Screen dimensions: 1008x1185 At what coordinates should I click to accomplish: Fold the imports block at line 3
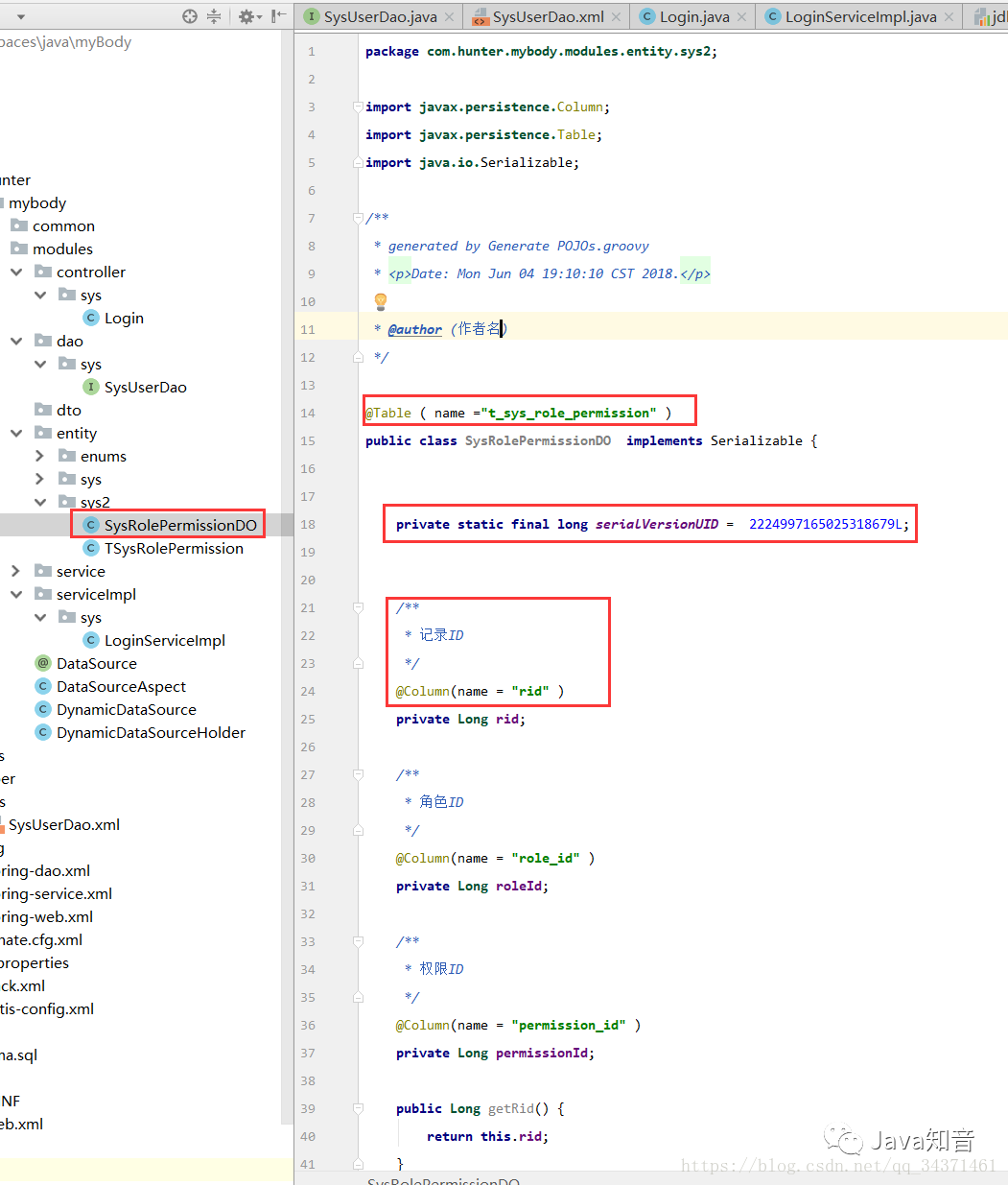(x=358, y=107)
